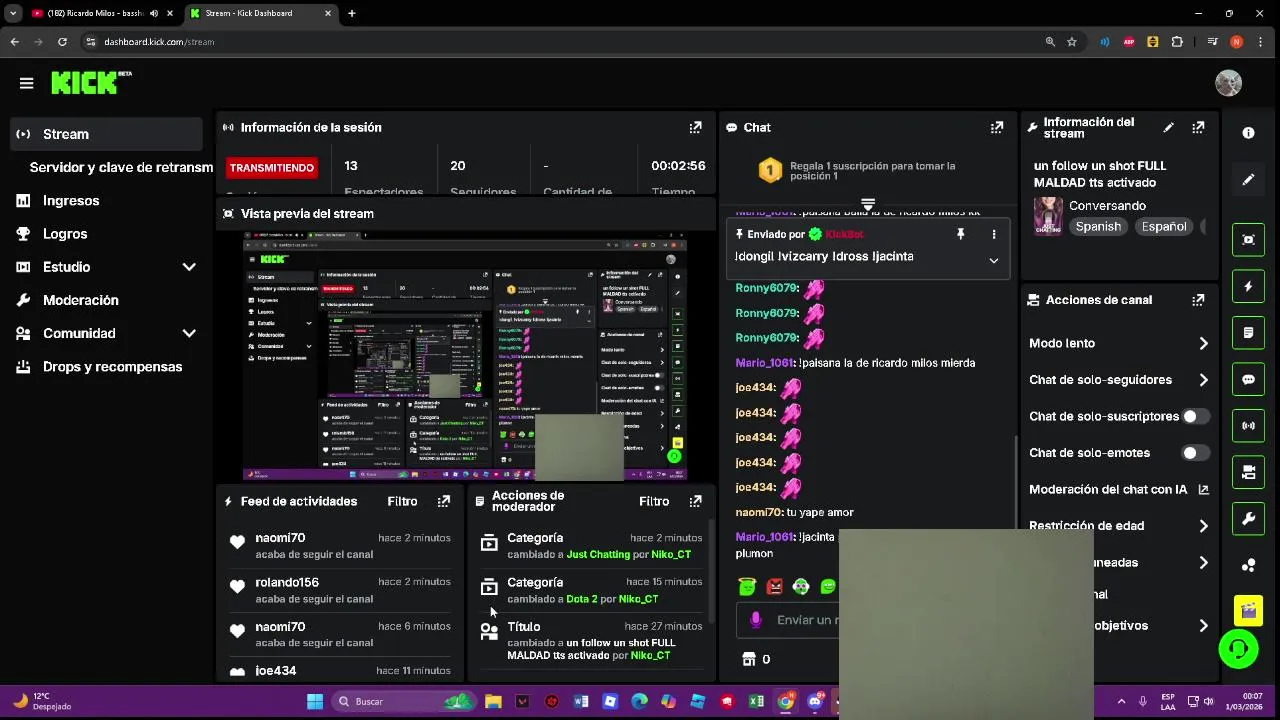Screen dimensions: 1280x720
Task: Open Modo lento options
Action: 1118,343
